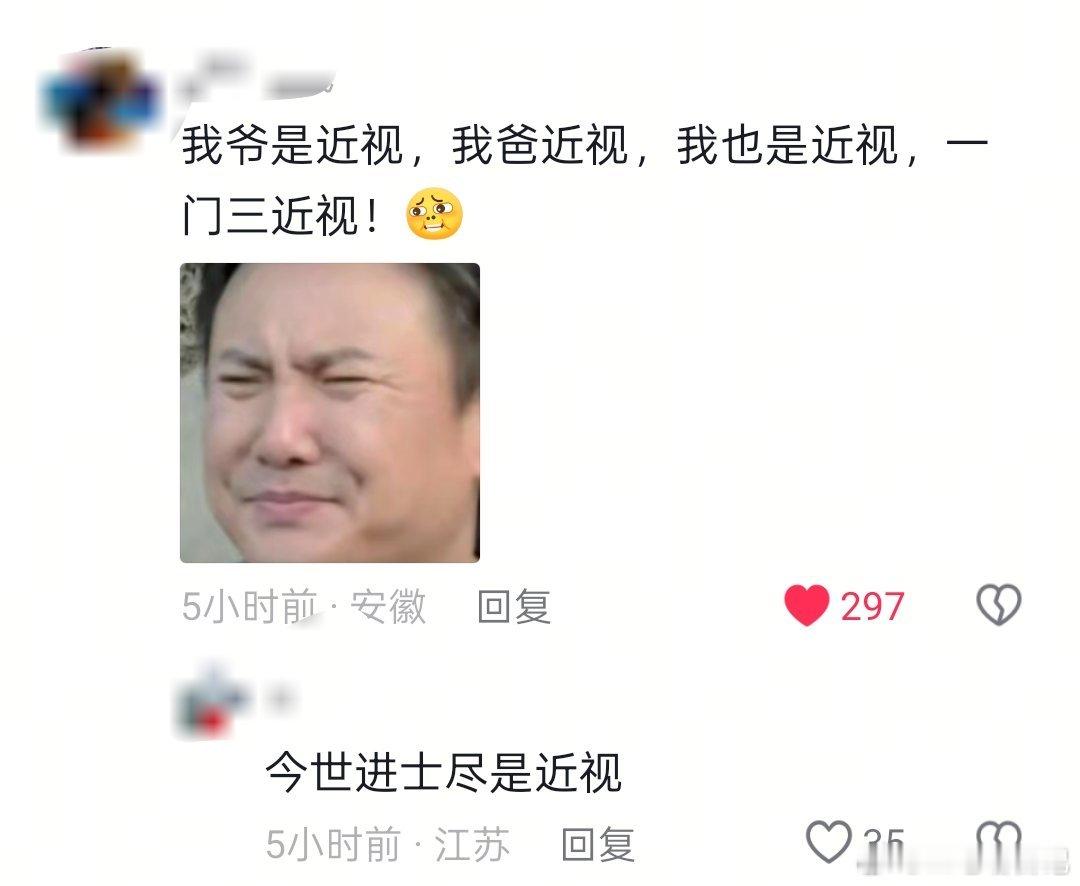Select the comment text 我爷是近视

coord(292,145)
